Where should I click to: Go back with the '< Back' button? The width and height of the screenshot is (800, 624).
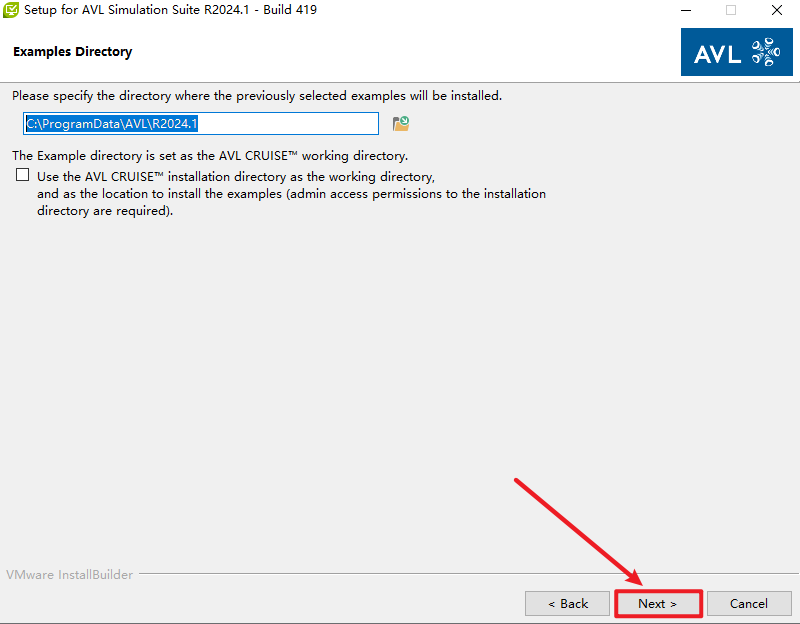click(x=567, y=603)
